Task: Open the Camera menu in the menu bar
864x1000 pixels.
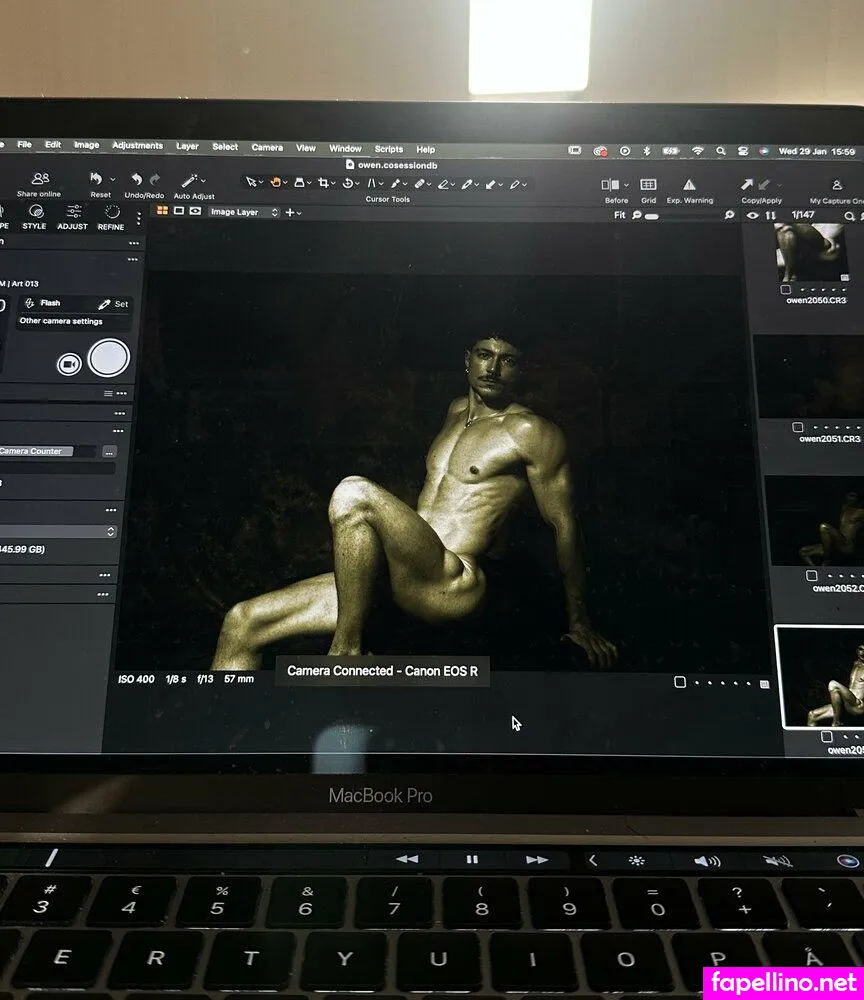Action: [x=266, y=147]
